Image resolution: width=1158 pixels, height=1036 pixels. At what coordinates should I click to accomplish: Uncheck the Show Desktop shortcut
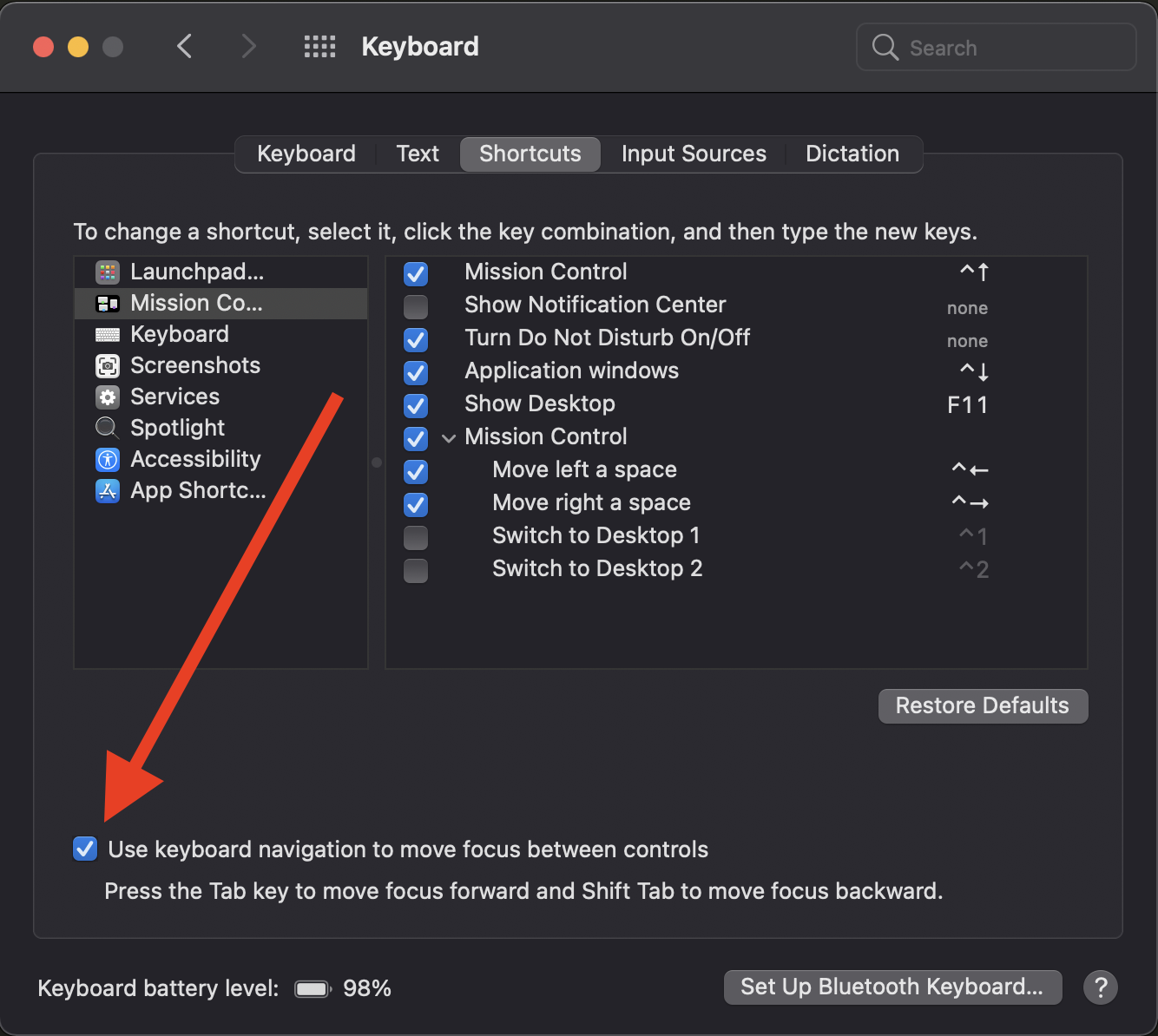(x=416, y=405)
